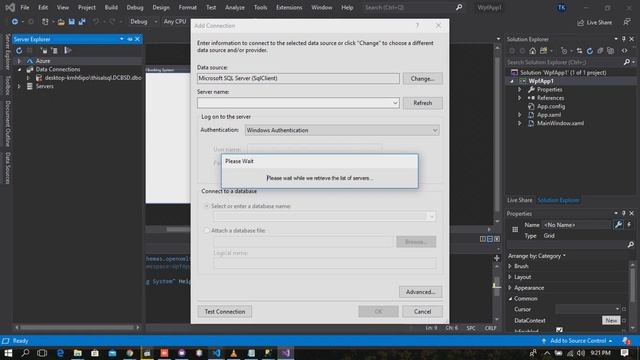This screenshot has width=640, height=360.
Task: Open the Build menu
Action: click(111, 7)
